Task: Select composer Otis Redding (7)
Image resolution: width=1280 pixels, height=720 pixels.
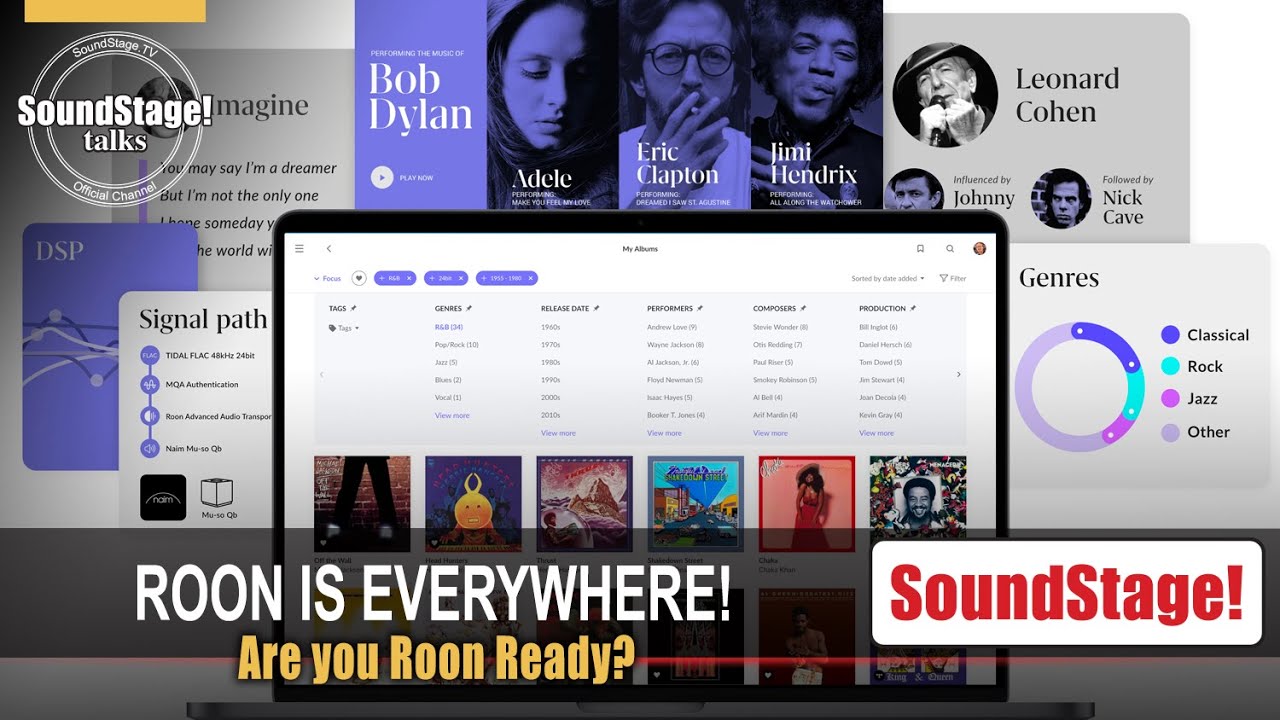Action: 778,345
